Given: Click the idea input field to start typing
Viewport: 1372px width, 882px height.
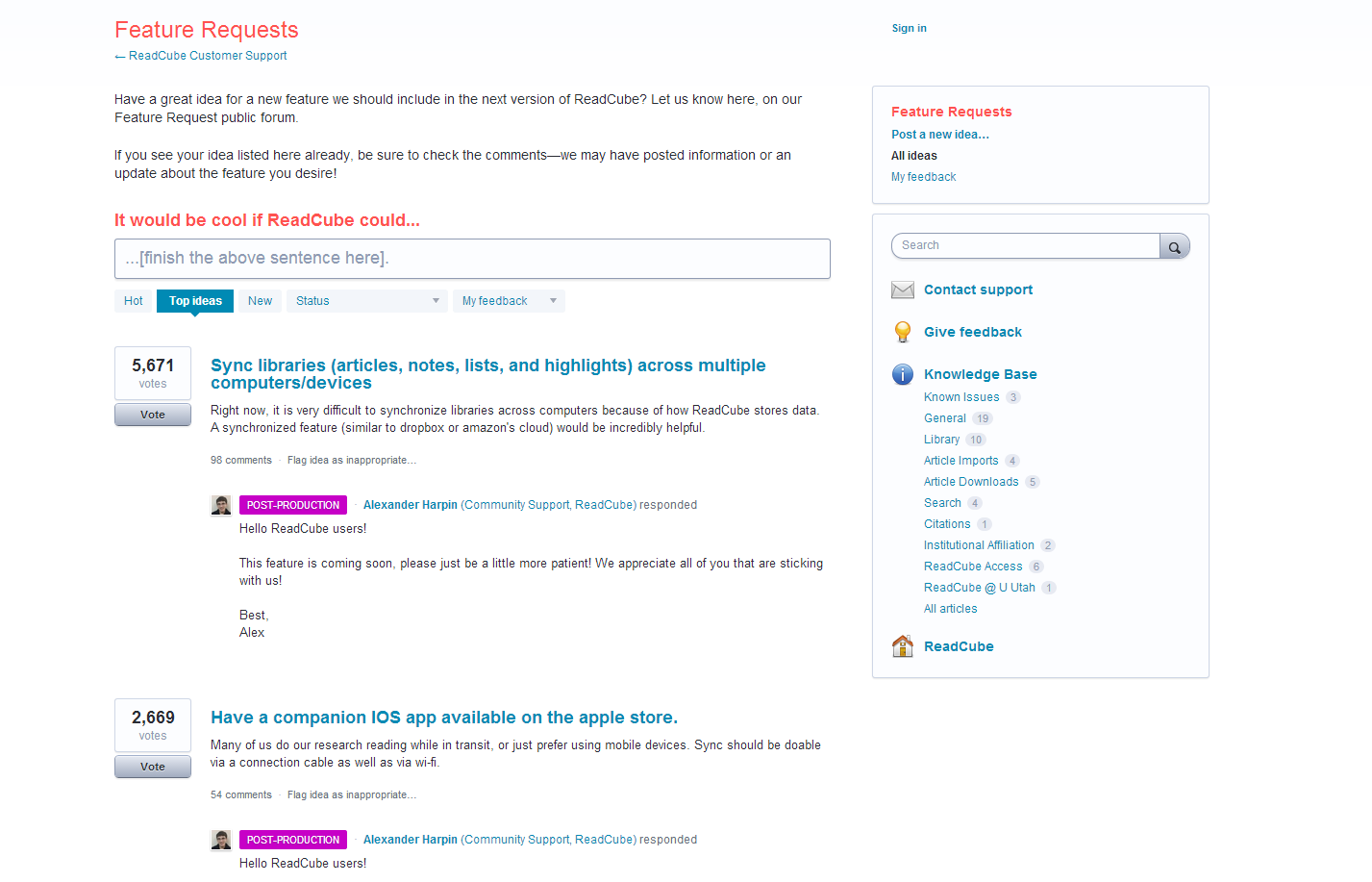Looking at the screenshot, I should click(x=472, y=259).
